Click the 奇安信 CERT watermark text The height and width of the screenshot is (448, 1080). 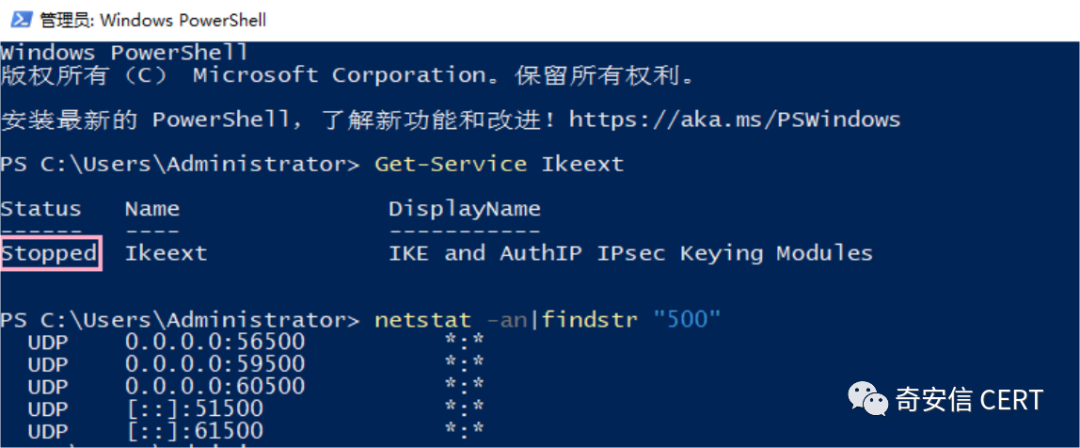click(969, 401)
